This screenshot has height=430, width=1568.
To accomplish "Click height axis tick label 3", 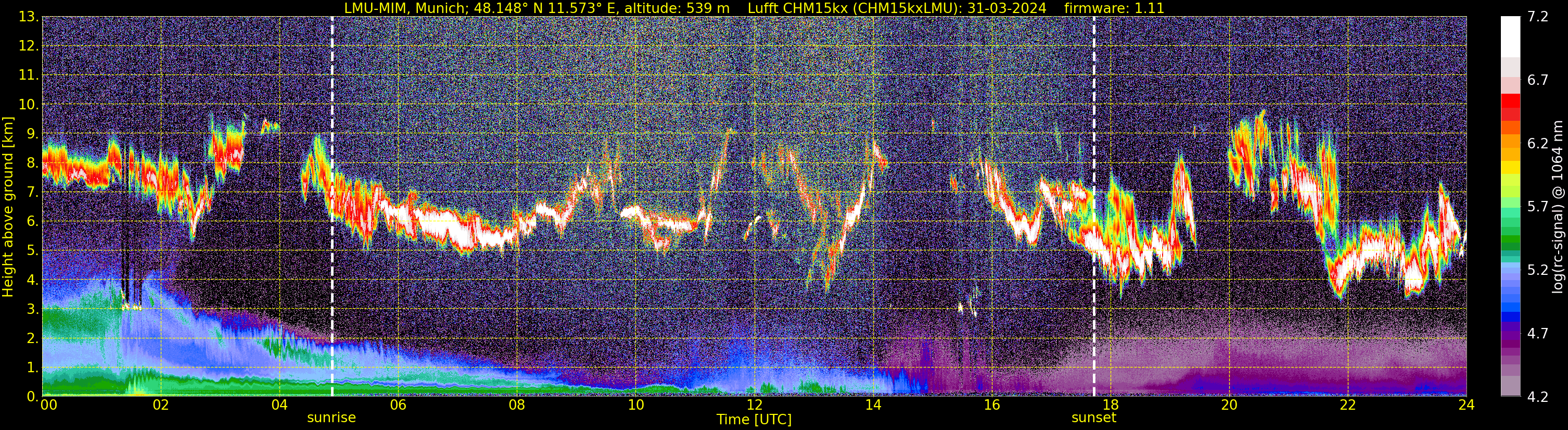I will point(32,309).
